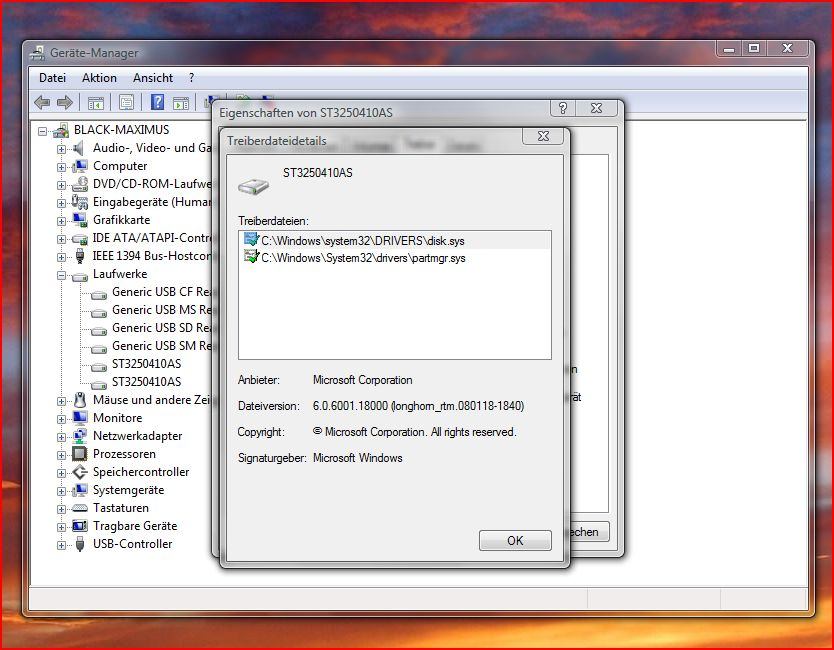This screenshot has height=650, width=834.
Task: Select the Tragbare Geräte tree label
Action: [135, 526]
